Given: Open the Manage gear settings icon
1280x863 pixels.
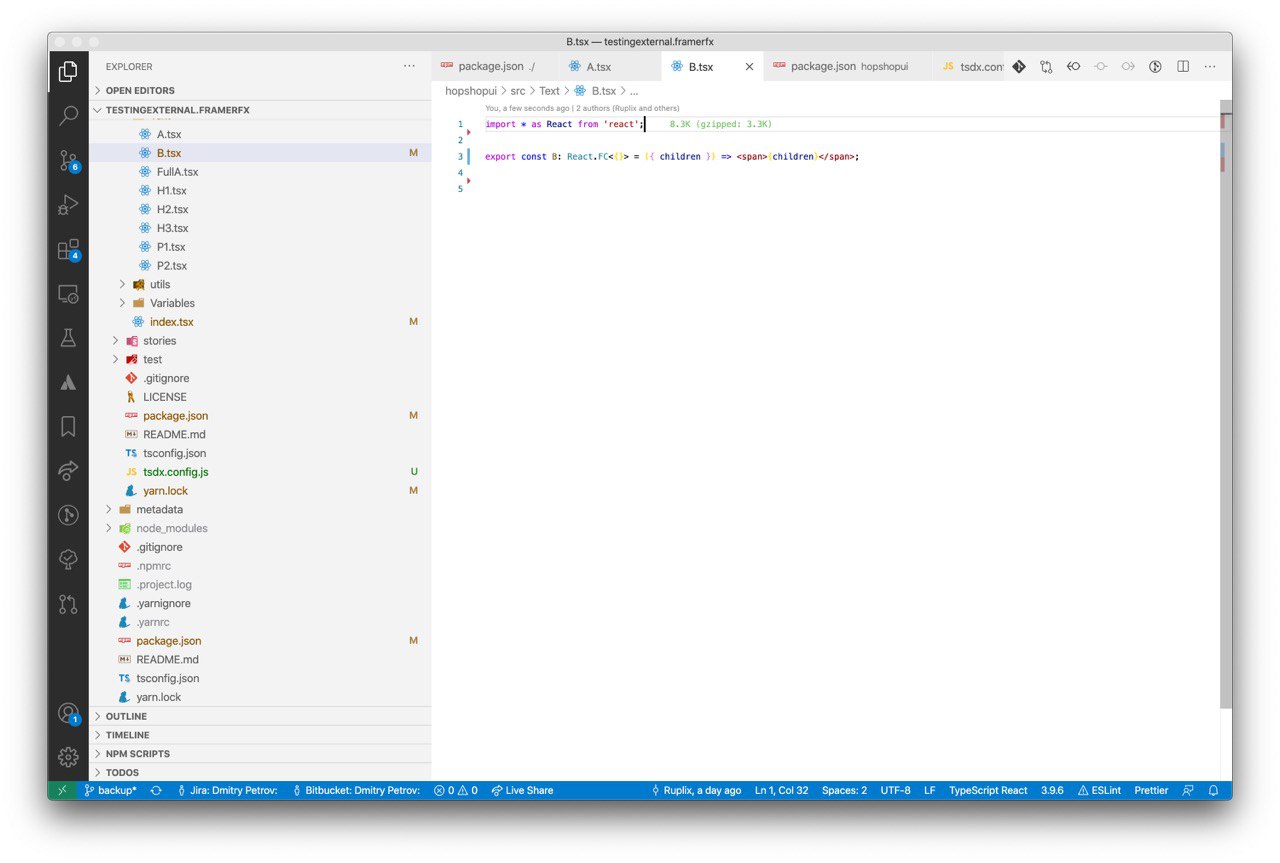Looking at the screenshot, I should click(68, 757).
